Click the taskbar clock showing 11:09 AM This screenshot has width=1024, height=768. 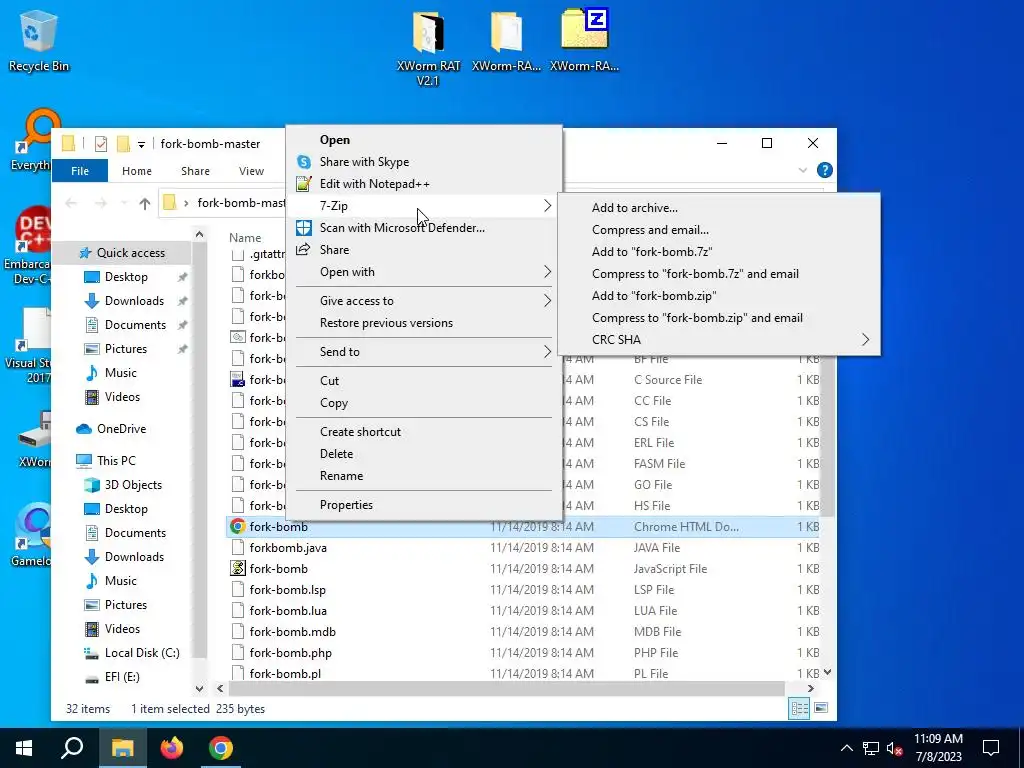(x=938, y=748)
